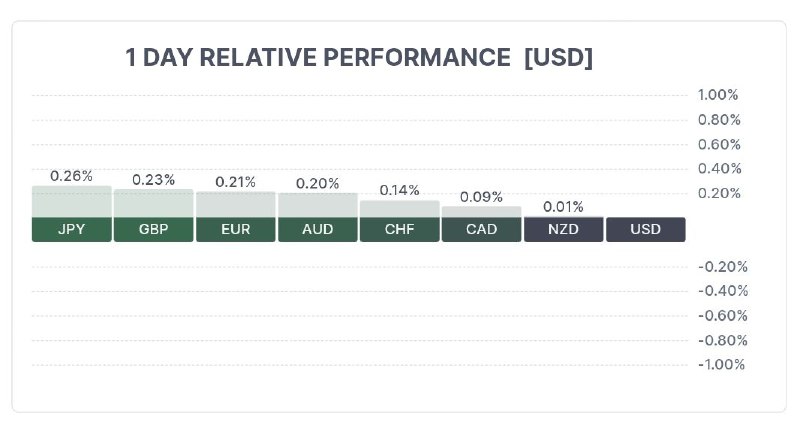The height and width of the screenshot is (428, 800).
Task: Click the 0.14% value above CHF
Action: [x=399, y=190]
